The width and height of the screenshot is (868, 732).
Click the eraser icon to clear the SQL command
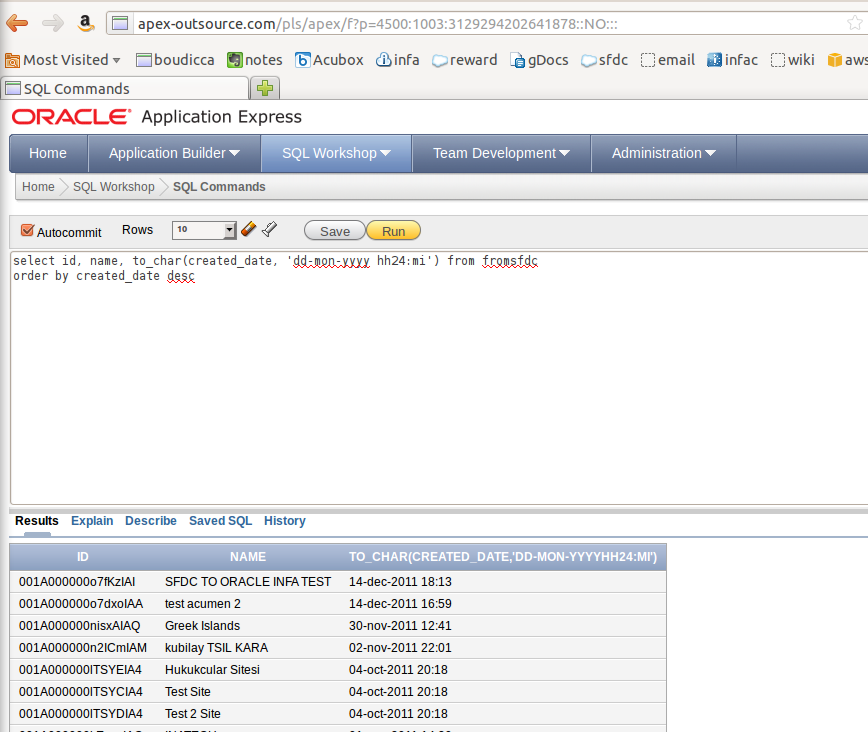pyautogui.click(x=249, y=229)
